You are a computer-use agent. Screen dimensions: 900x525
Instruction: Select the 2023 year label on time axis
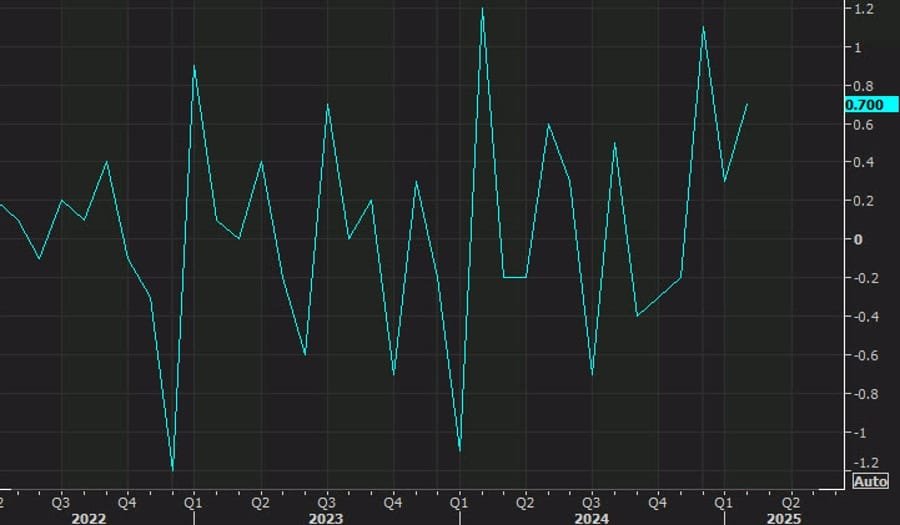click(x=326, y=518)
